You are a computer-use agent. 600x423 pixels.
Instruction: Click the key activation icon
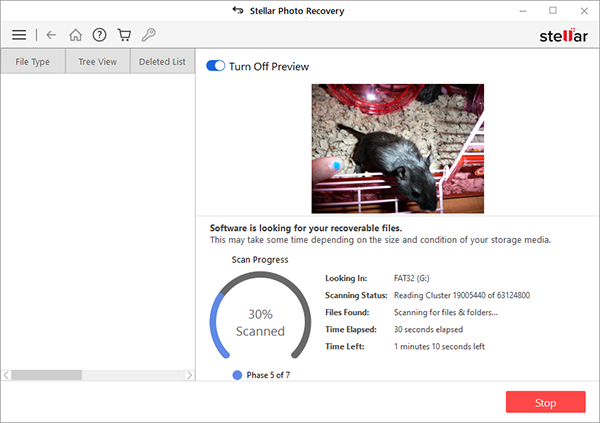pos(148,34)
